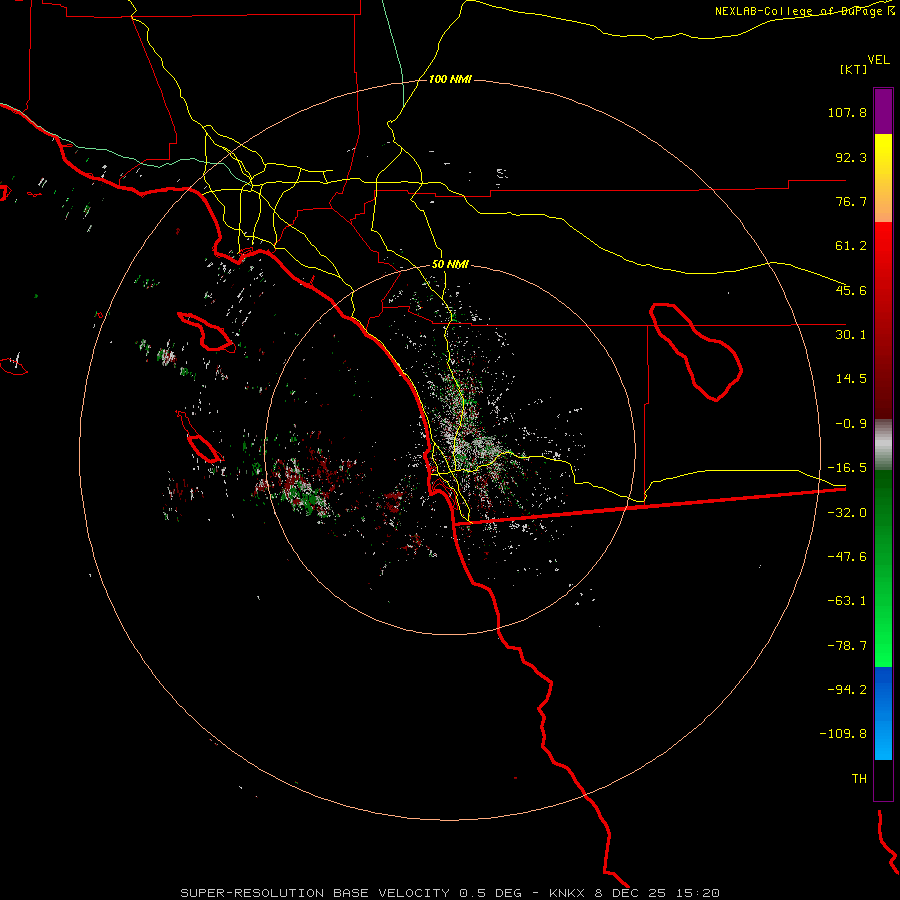
Task: Select the 14.5 legend value
Action: click(x=851, y=379)
